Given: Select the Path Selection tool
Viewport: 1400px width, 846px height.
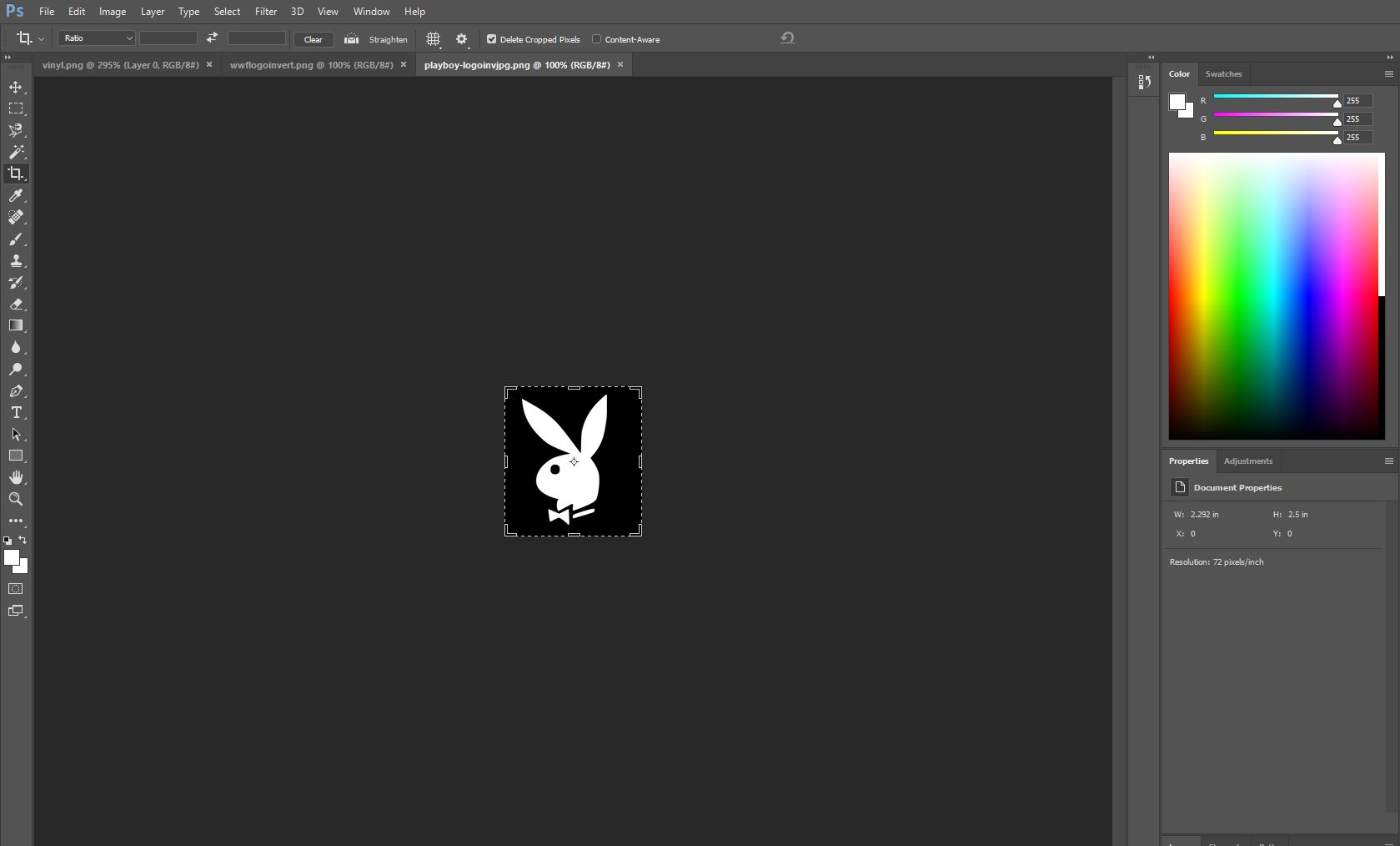Looking at the screenshot, I should click(16, 434).
